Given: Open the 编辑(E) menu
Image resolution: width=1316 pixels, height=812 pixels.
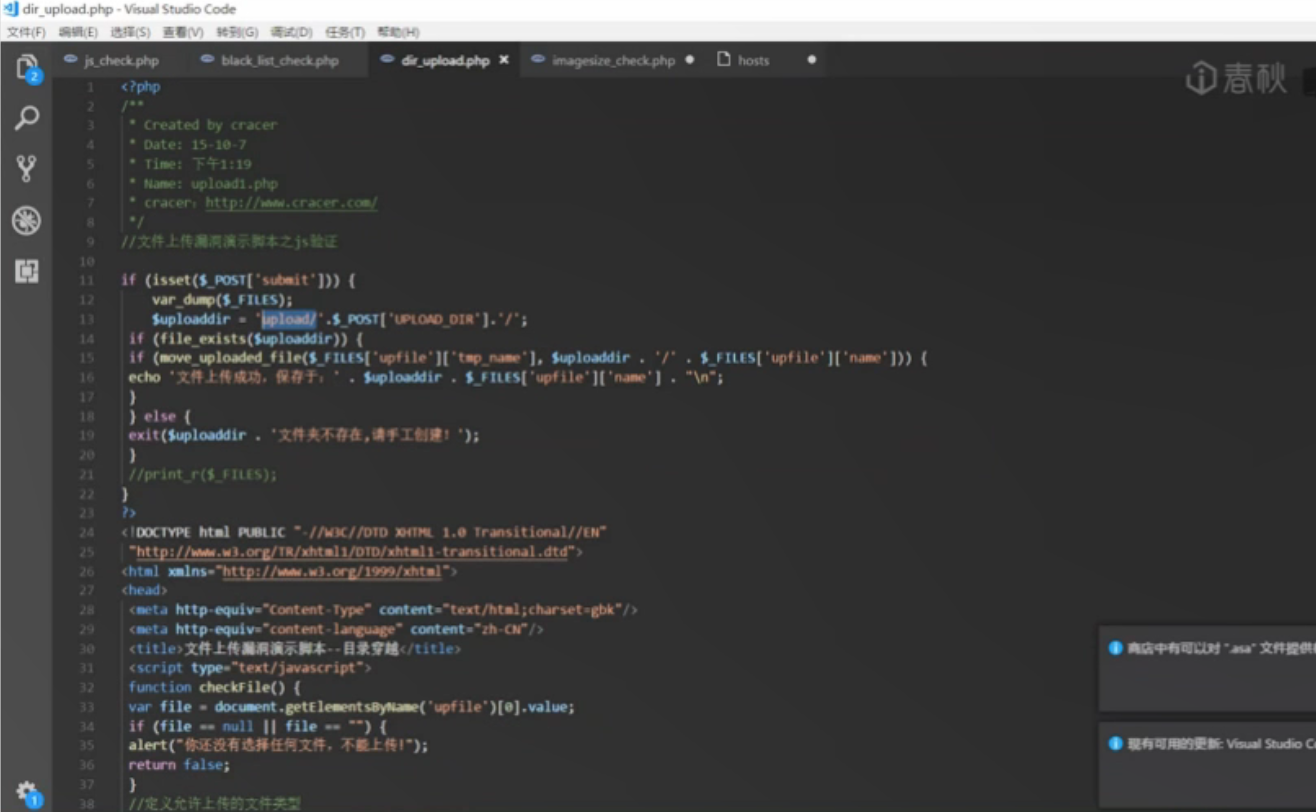Looking at the screenshot, I should click(77, 32).
